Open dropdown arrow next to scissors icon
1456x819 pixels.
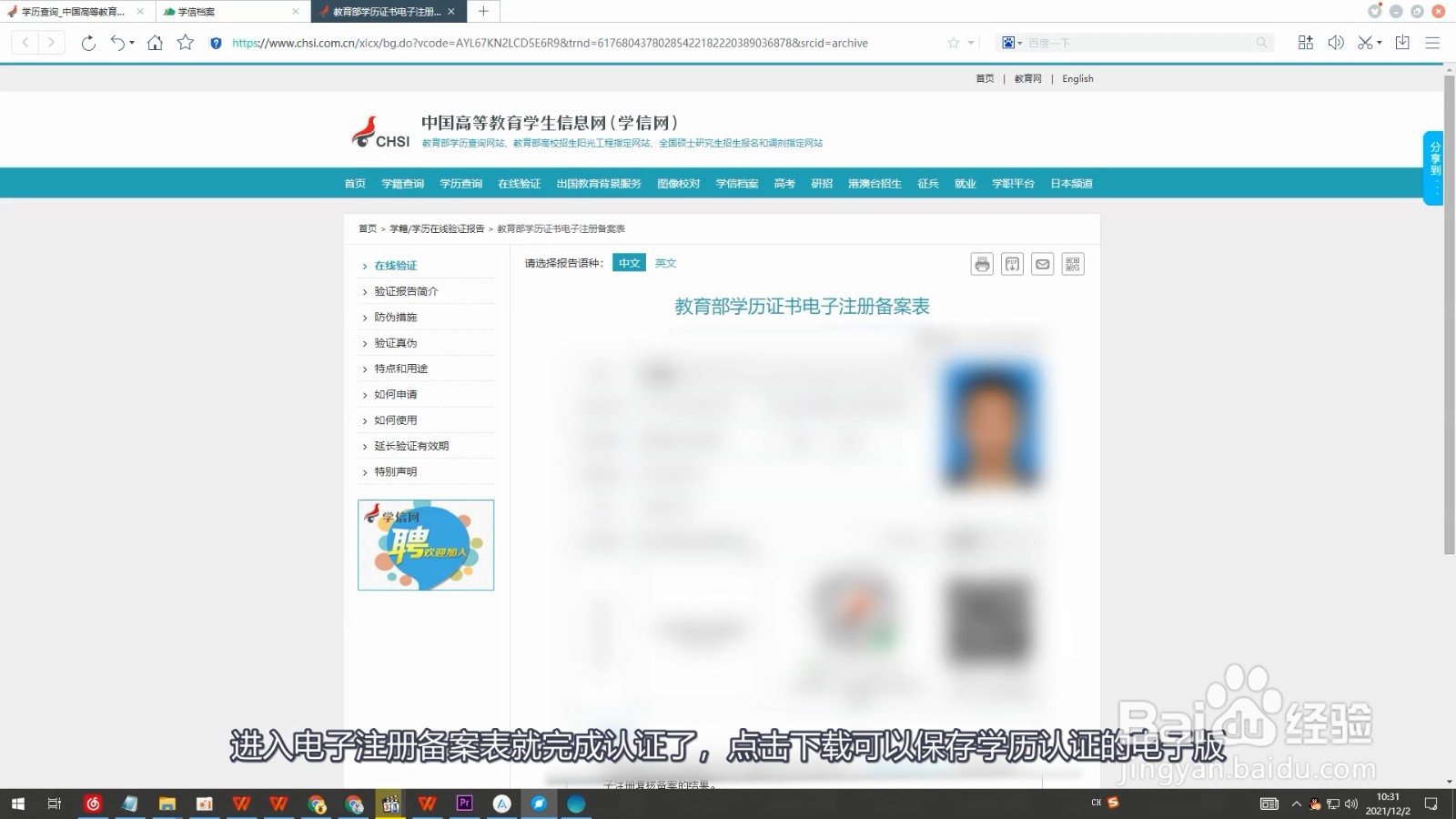tap(1380, 43)
